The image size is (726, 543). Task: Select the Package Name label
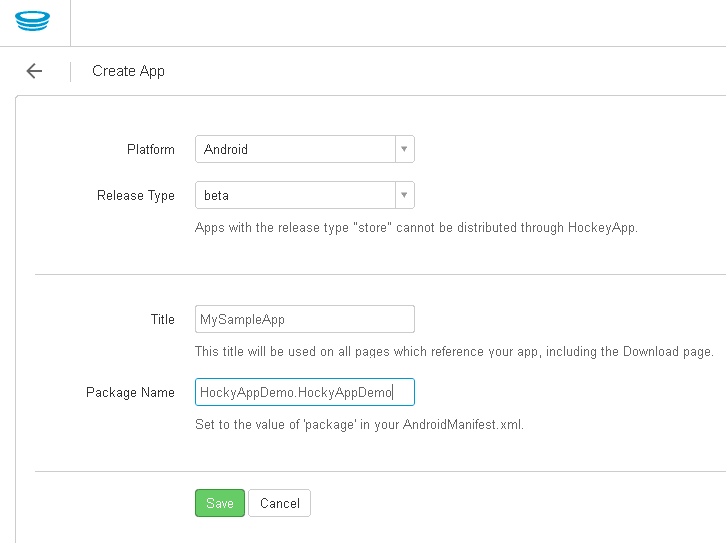131,393
